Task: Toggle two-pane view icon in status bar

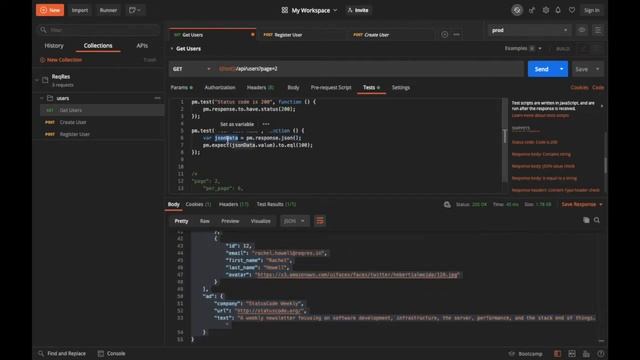Action: click(x=558, y=354)
